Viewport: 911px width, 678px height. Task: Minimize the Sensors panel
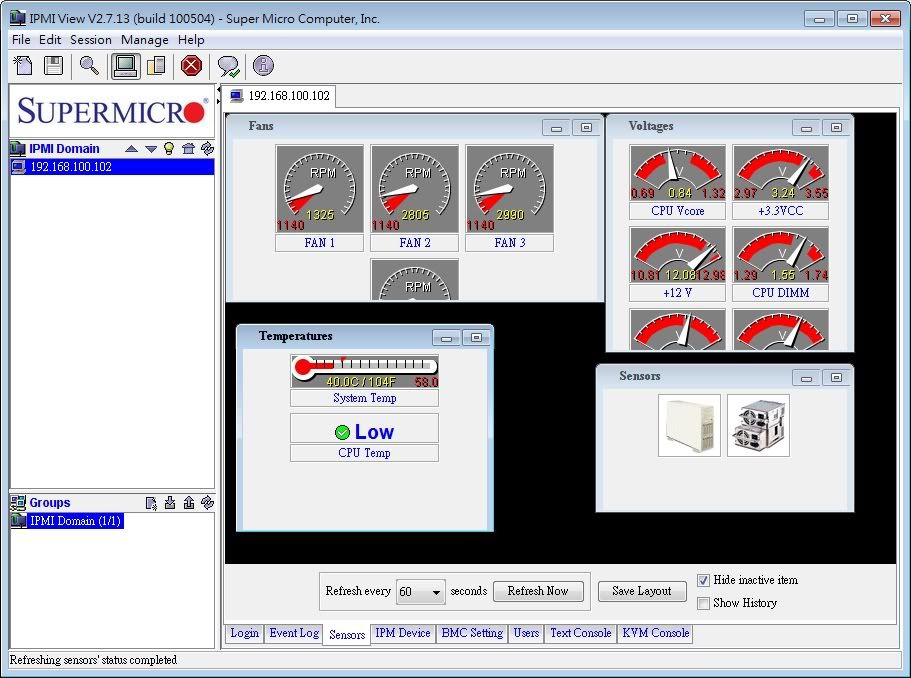click(806, 378)
